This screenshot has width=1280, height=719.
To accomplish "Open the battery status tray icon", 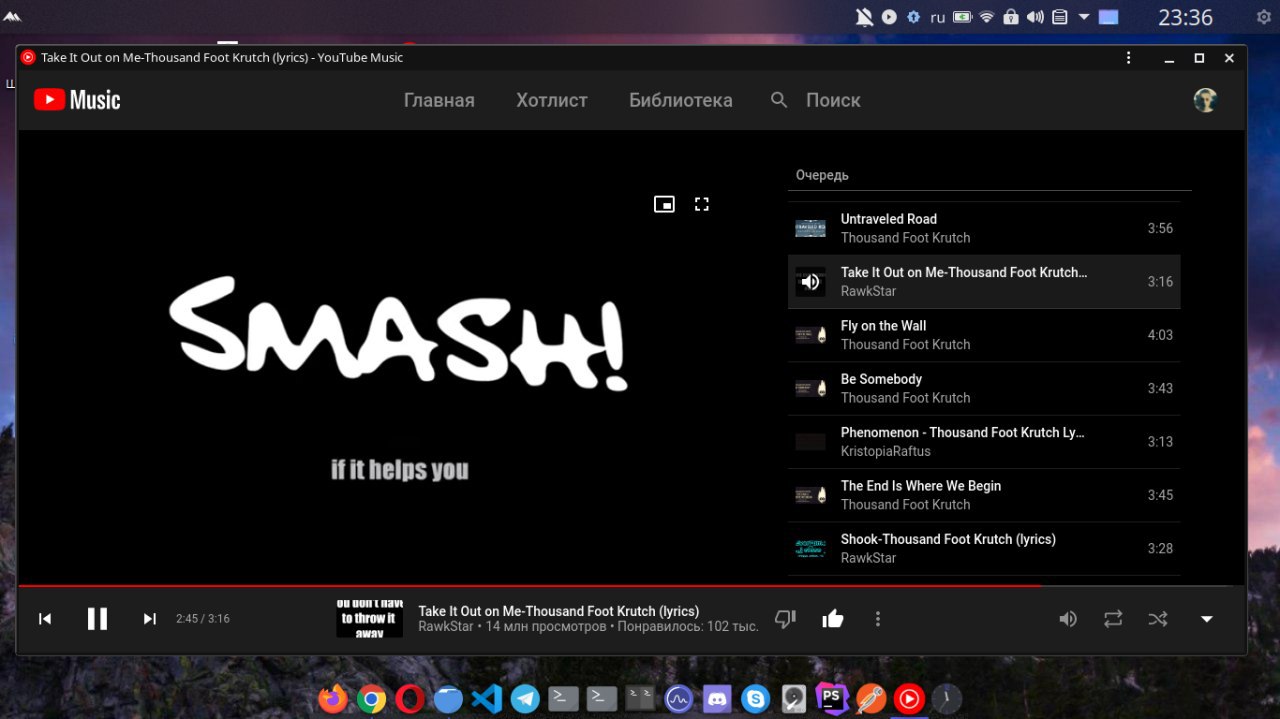I will point(962,17).
